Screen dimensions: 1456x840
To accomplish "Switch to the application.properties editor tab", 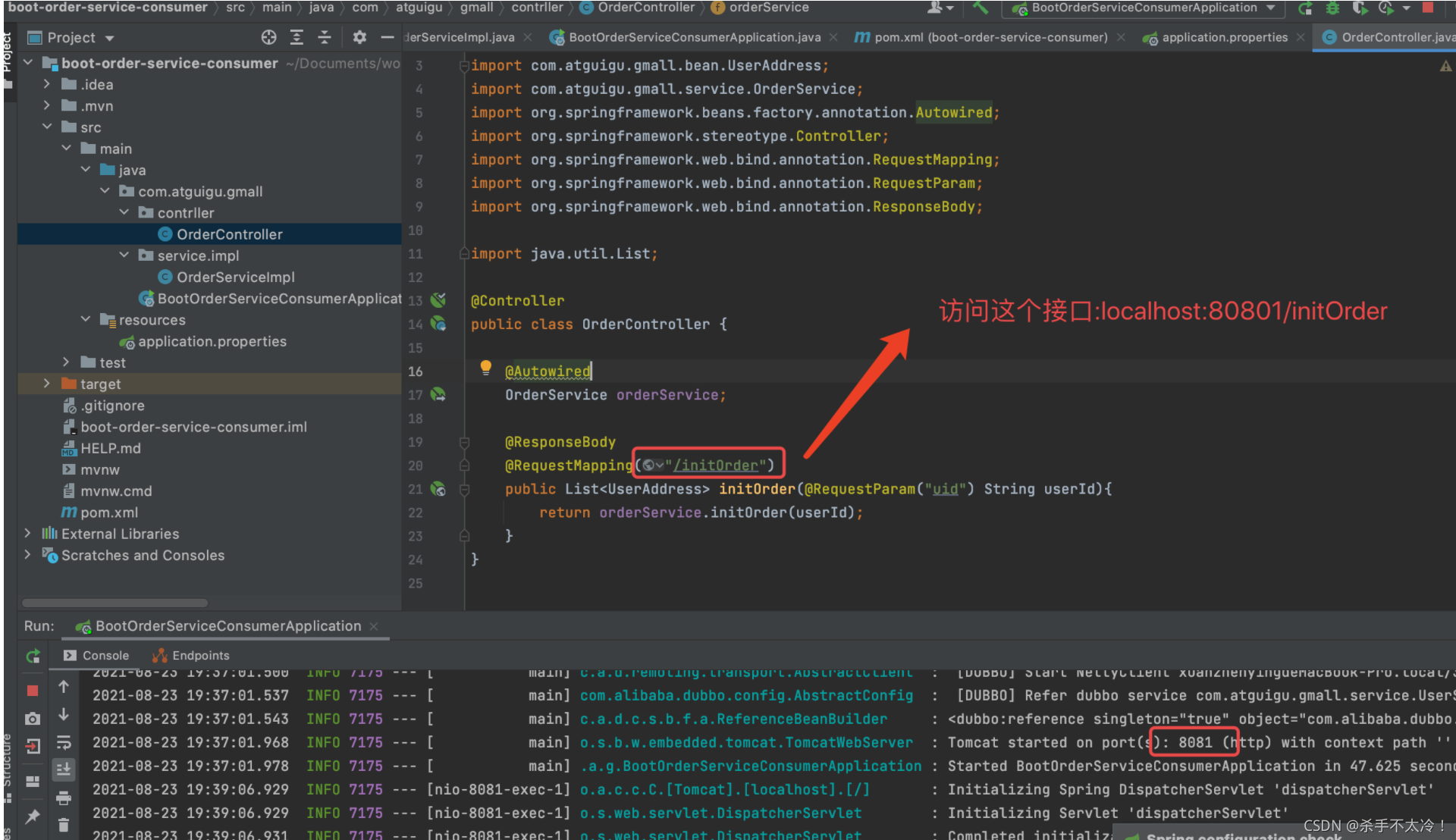I will 1223,37.
